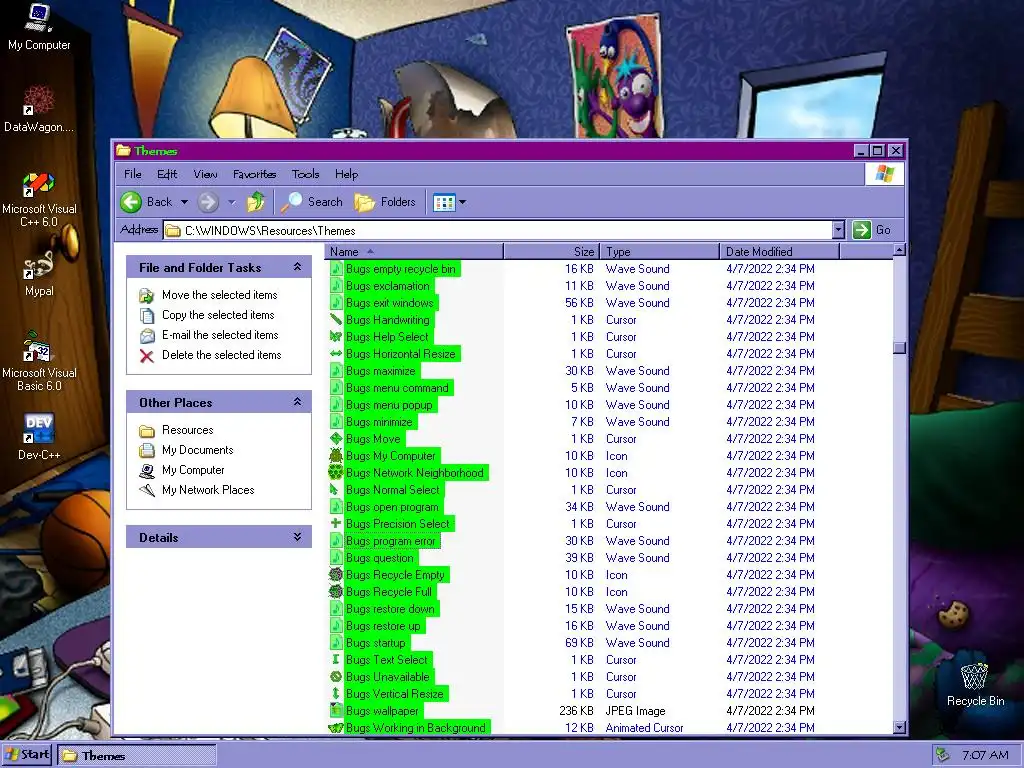The image size is (1024, 768).
Task: Open the Views dropdown arrow
Action: pos(462,202)
